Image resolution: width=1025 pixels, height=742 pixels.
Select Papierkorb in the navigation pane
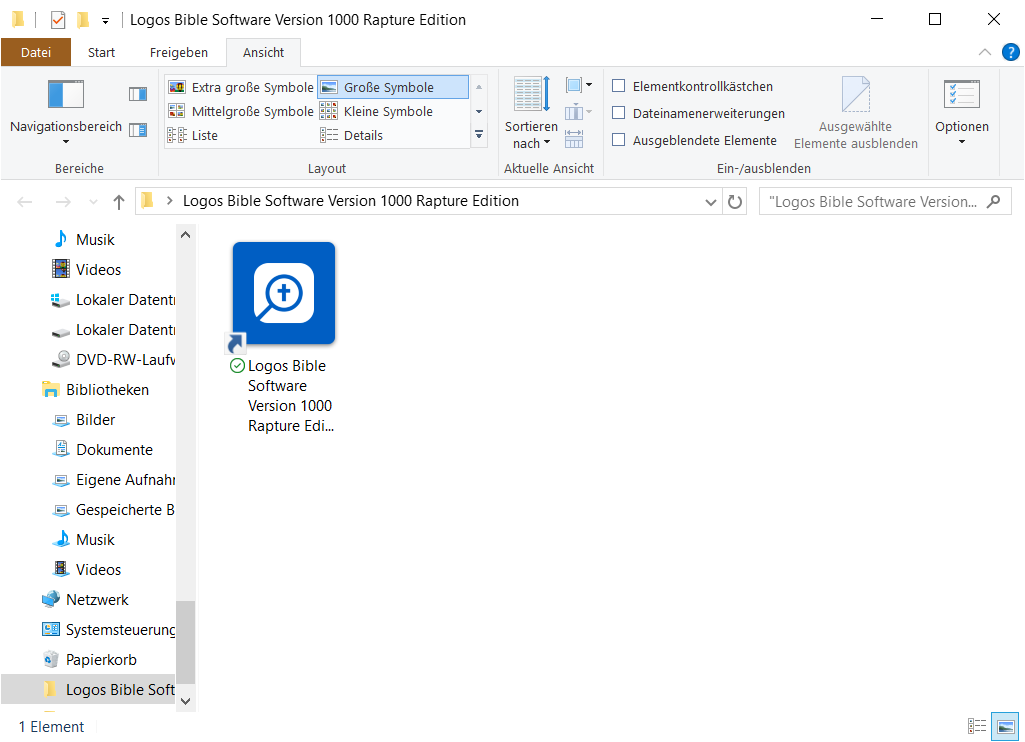(101, 660)
